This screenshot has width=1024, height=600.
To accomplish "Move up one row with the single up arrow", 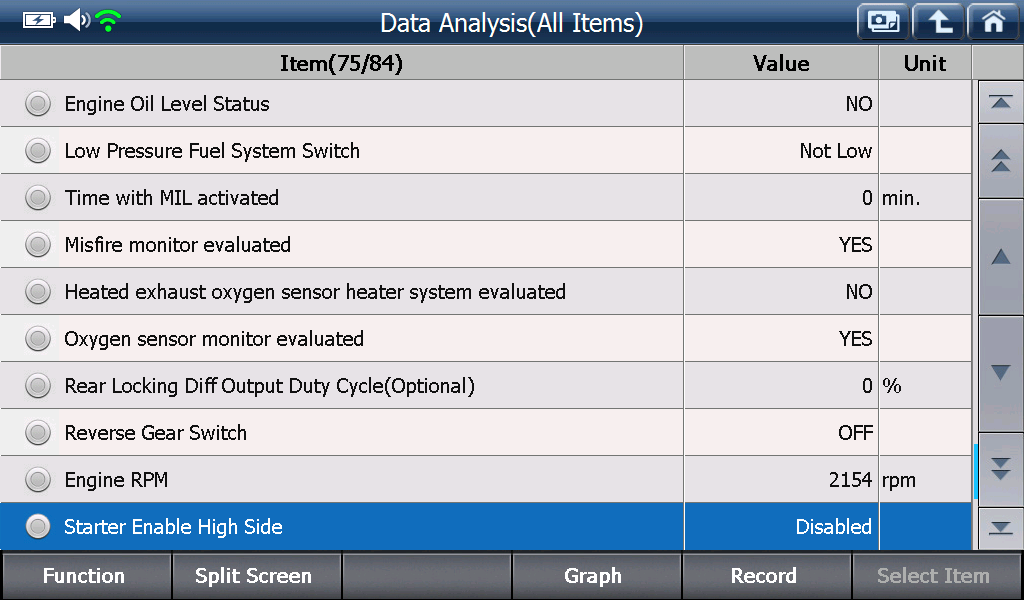I will [x=1000, y=257].
